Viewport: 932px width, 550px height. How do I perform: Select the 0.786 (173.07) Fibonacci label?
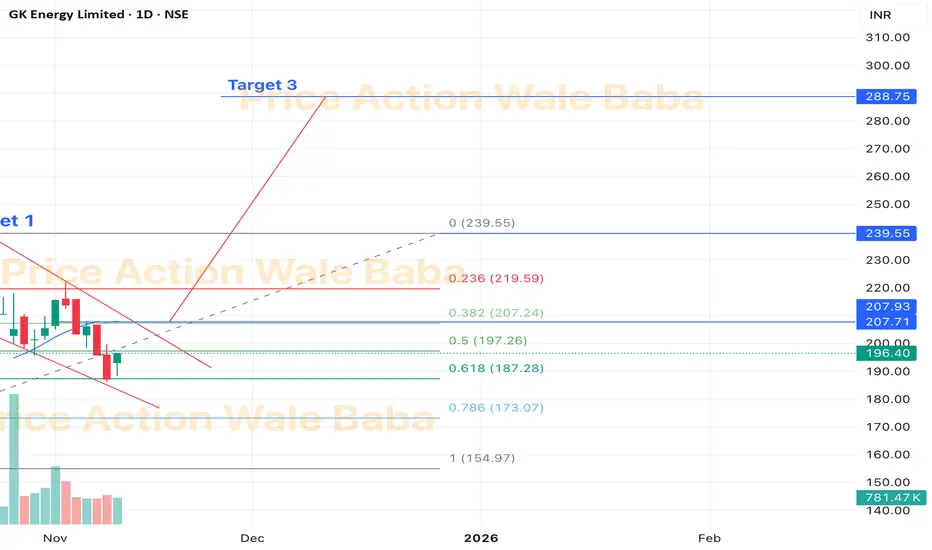coord(496,408)
